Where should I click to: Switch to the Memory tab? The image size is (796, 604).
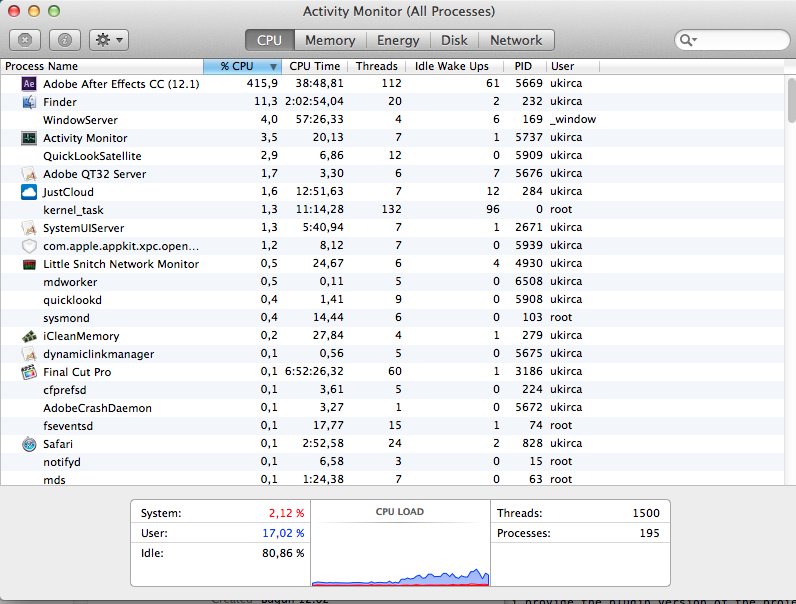click(330, 40)
